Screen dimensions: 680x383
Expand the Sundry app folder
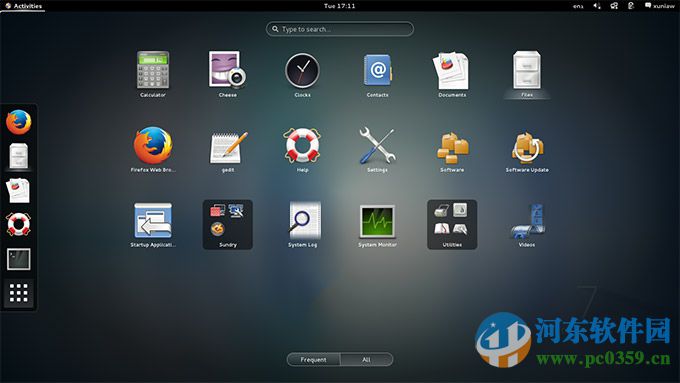click(x=228, y=224)
